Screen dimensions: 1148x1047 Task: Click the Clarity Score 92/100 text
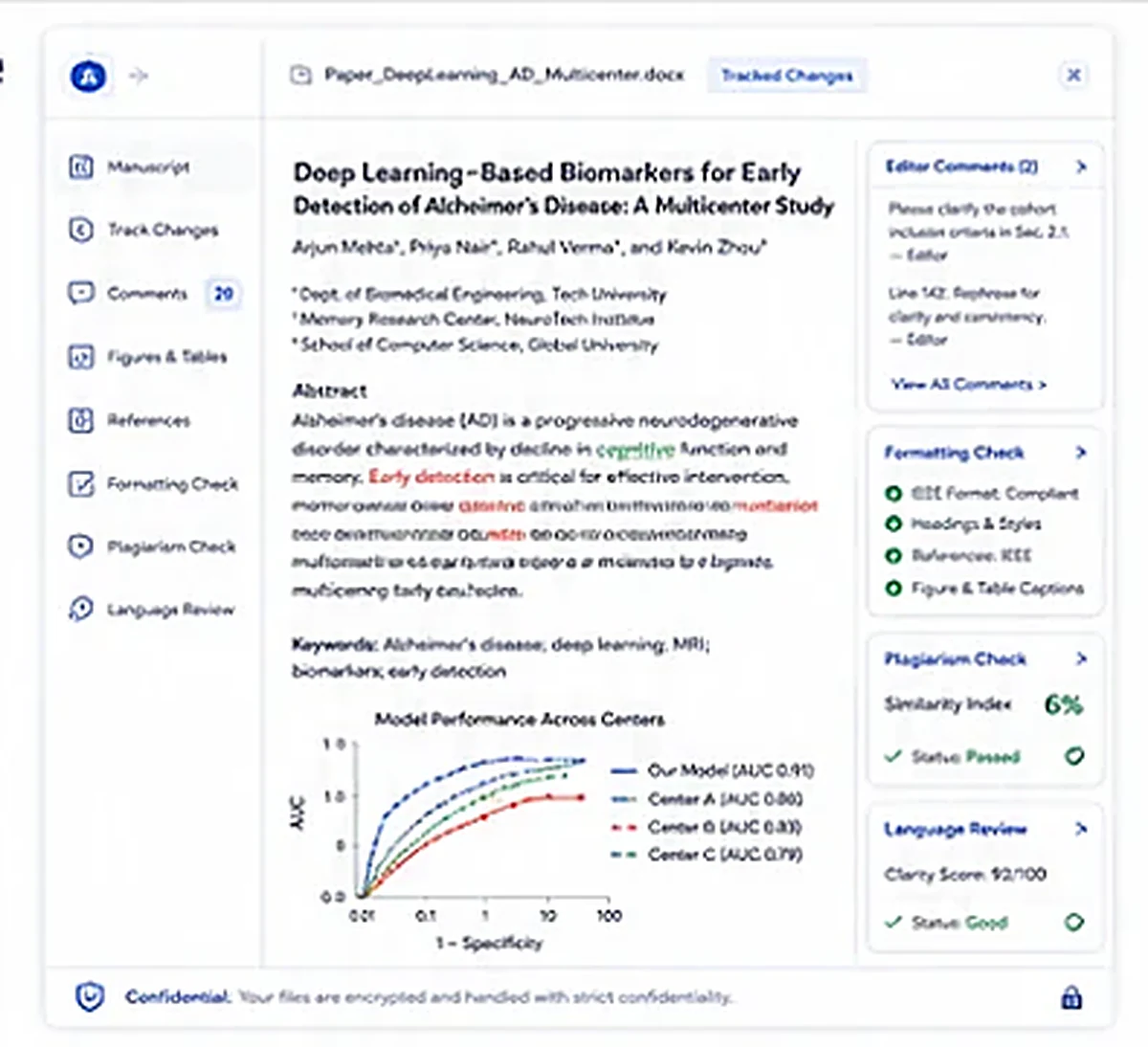pyautogui.click(x=965, y=874)
